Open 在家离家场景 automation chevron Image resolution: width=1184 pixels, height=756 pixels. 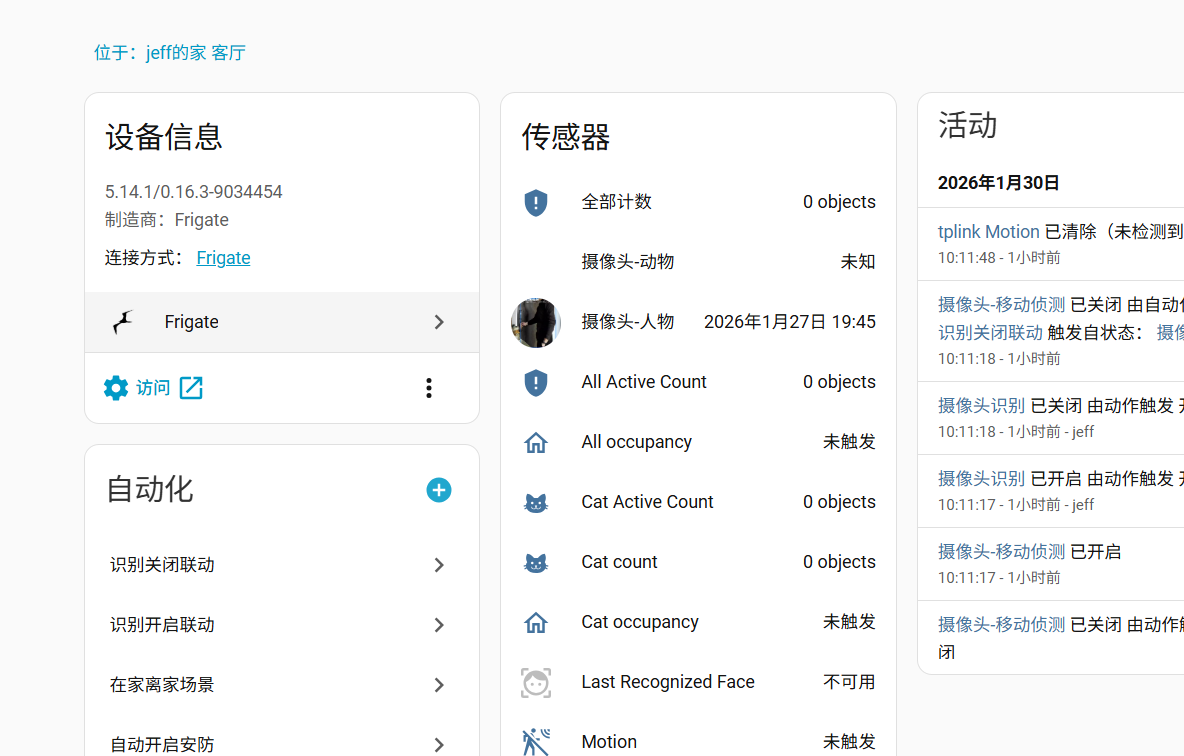439,685
